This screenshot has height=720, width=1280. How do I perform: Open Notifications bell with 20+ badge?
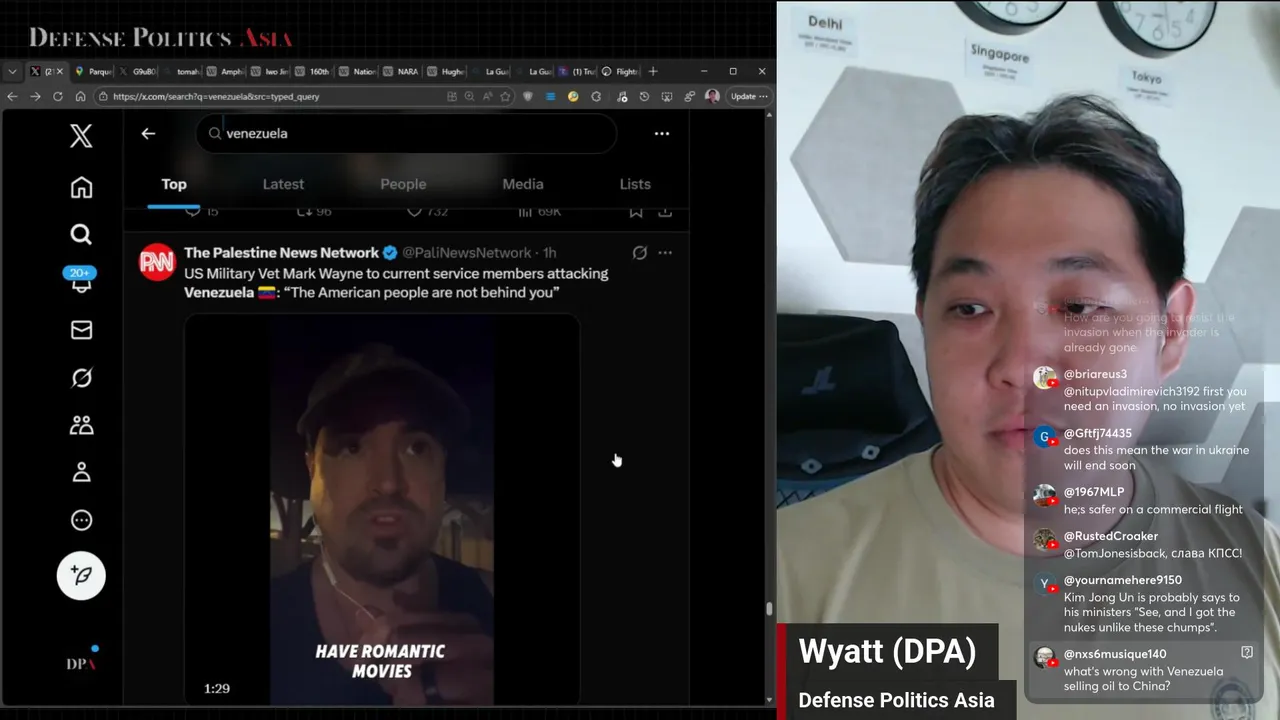81,280
